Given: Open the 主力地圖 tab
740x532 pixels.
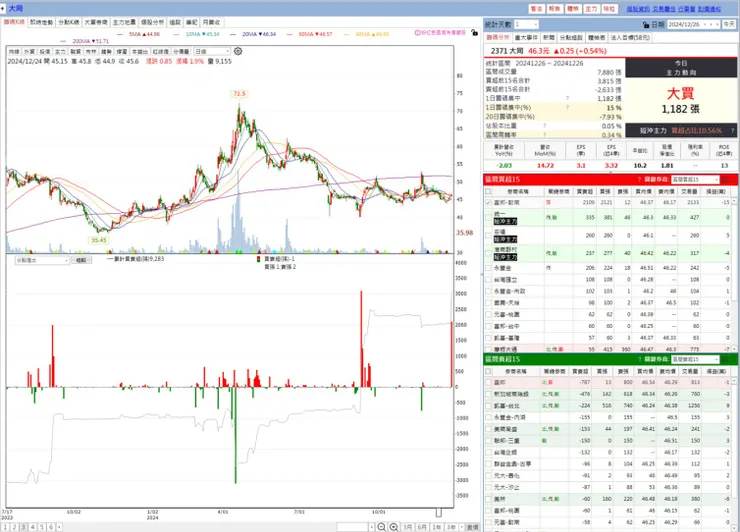Looking at the screenshot, I should pyautogui.click(x=124, y=22).
